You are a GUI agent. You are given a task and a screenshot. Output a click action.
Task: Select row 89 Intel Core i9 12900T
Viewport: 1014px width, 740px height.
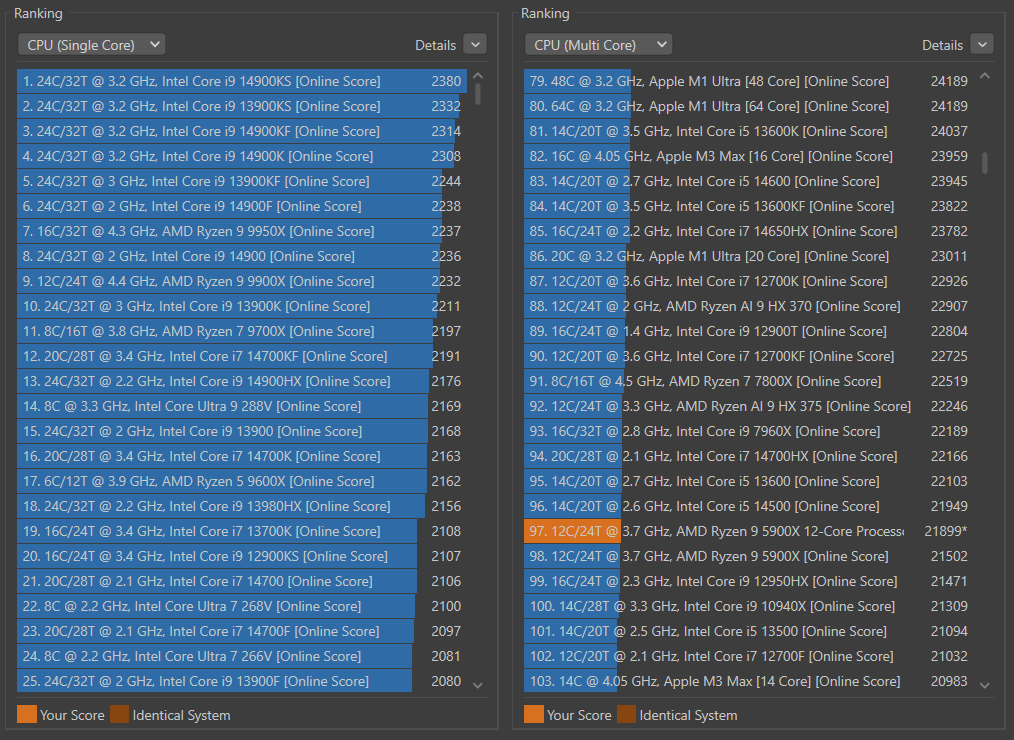[749, 331]
